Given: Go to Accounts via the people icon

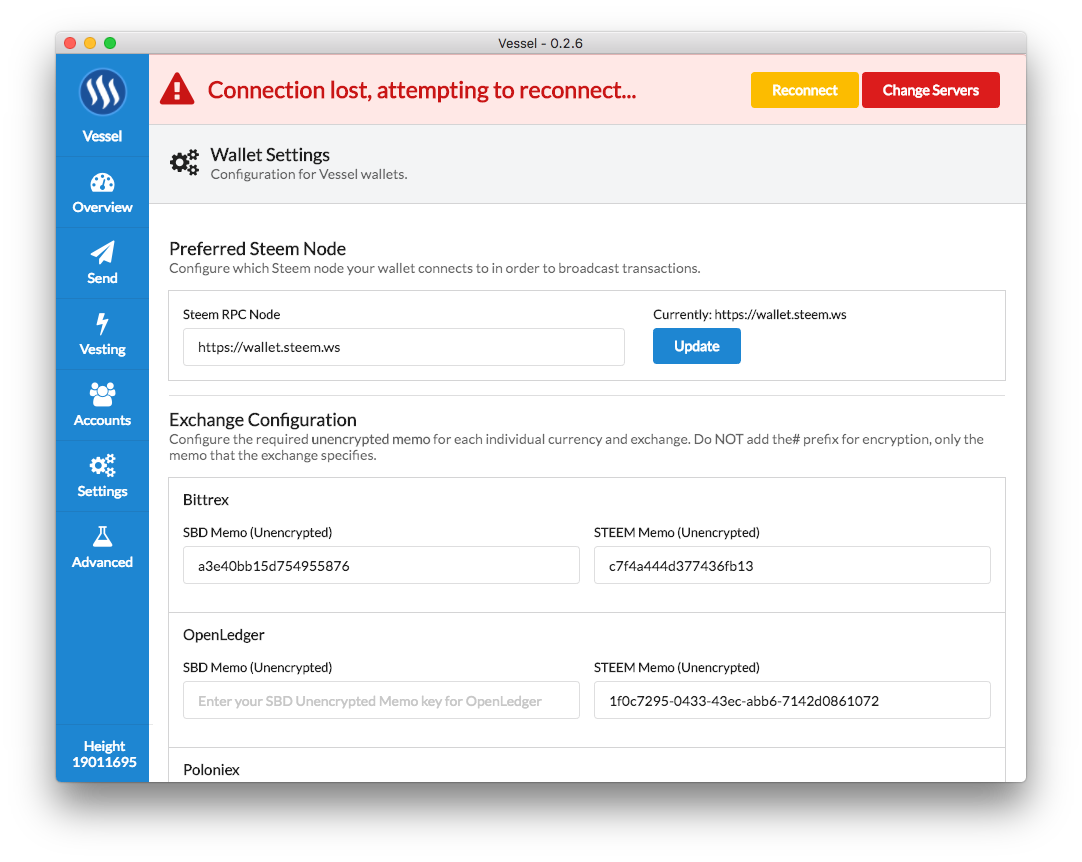Looking at the screenshot, I should 102,395.
